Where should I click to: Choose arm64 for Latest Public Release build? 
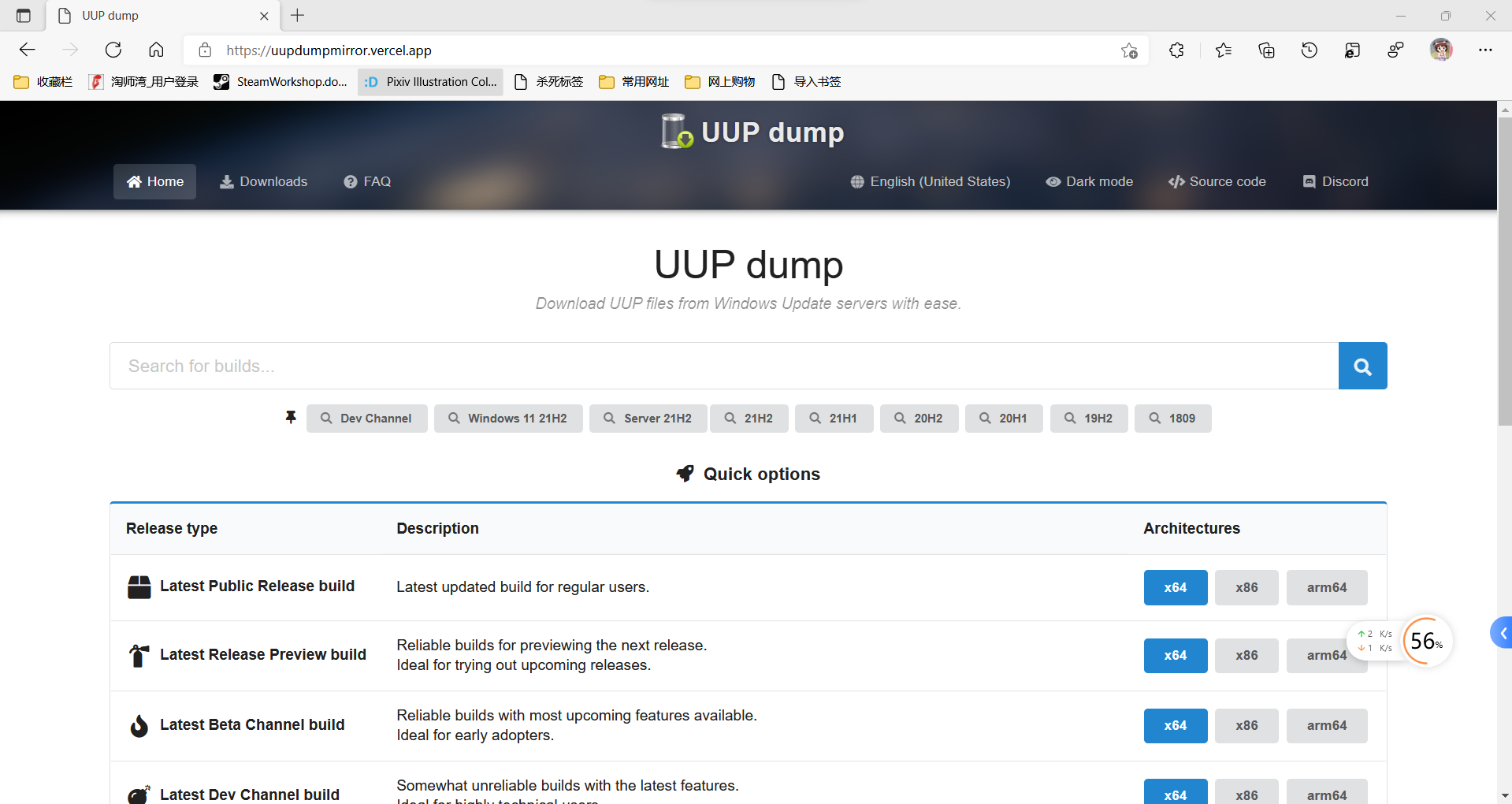tap(1327, 587)
